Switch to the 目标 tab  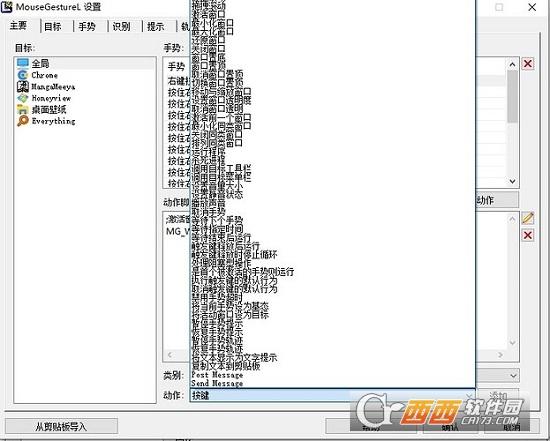tap(53, 26)
